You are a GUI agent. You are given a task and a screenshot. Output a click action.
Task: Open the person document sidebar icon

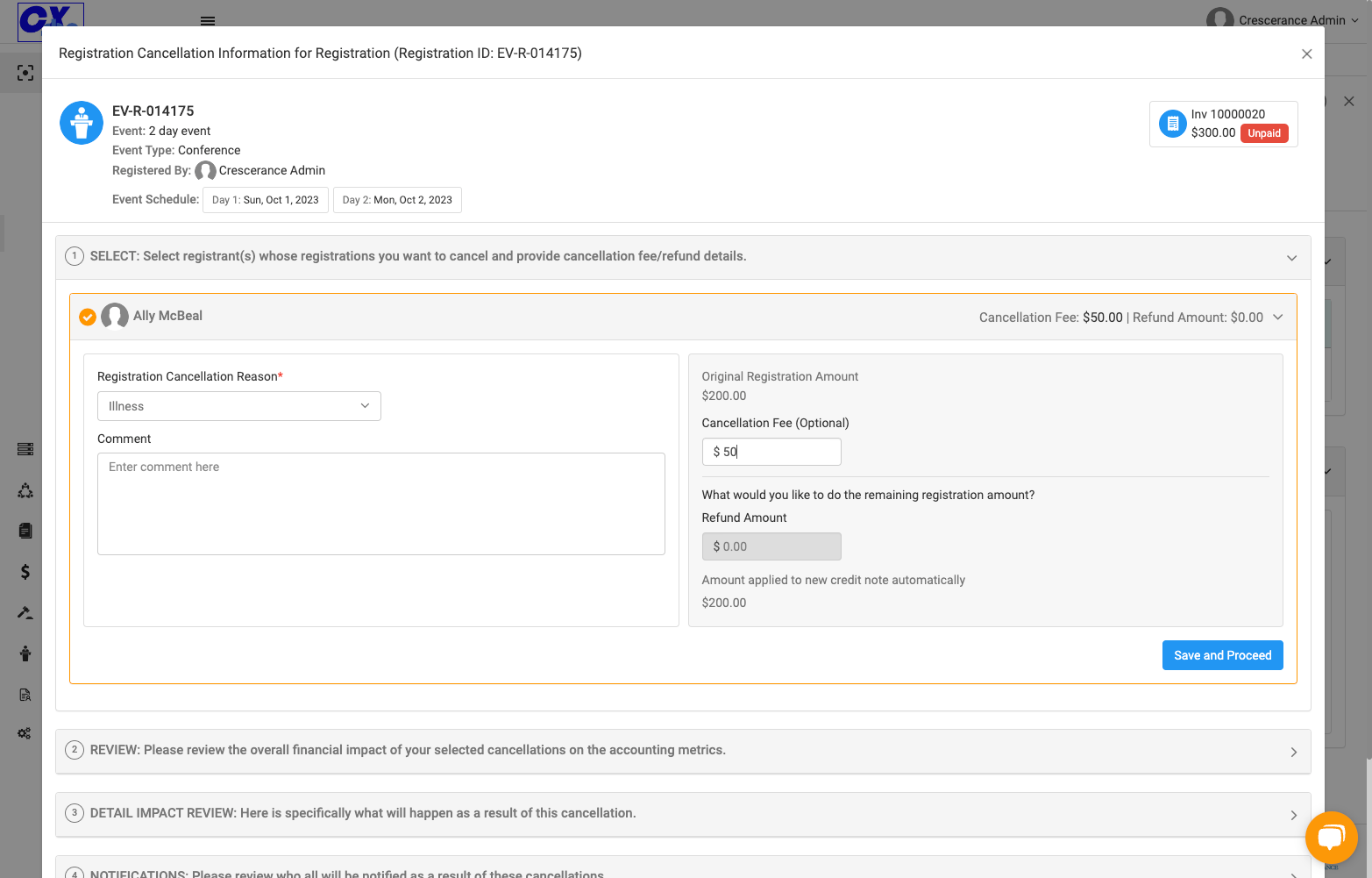[x=25, y=695]
